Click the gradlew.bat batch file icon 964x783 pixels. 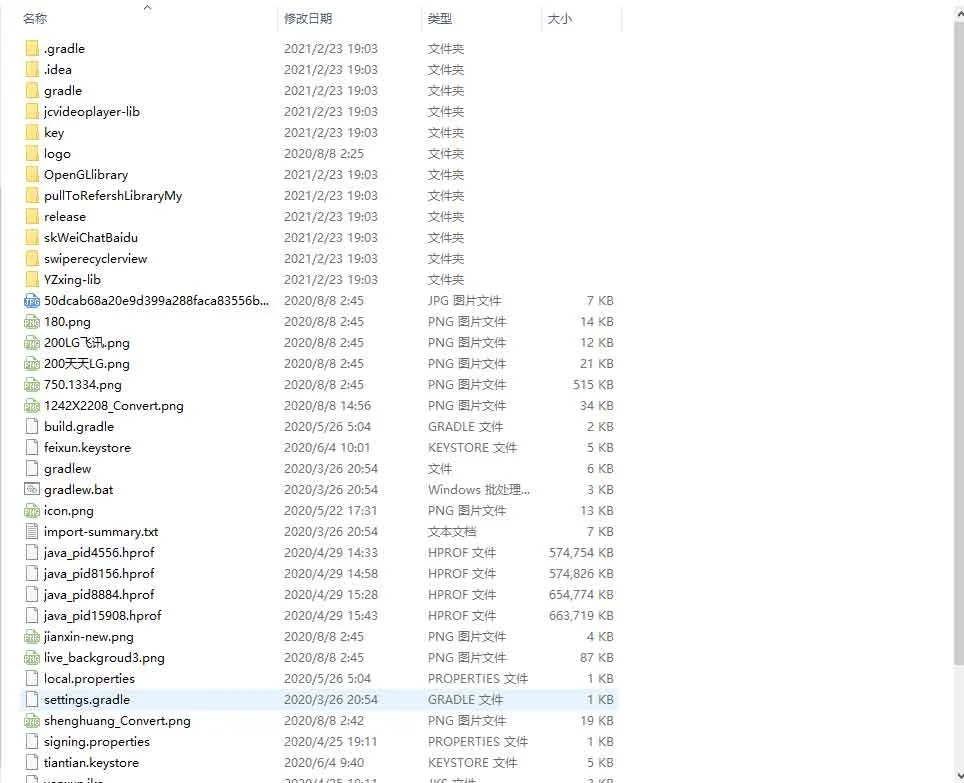[x=32, y=489]
